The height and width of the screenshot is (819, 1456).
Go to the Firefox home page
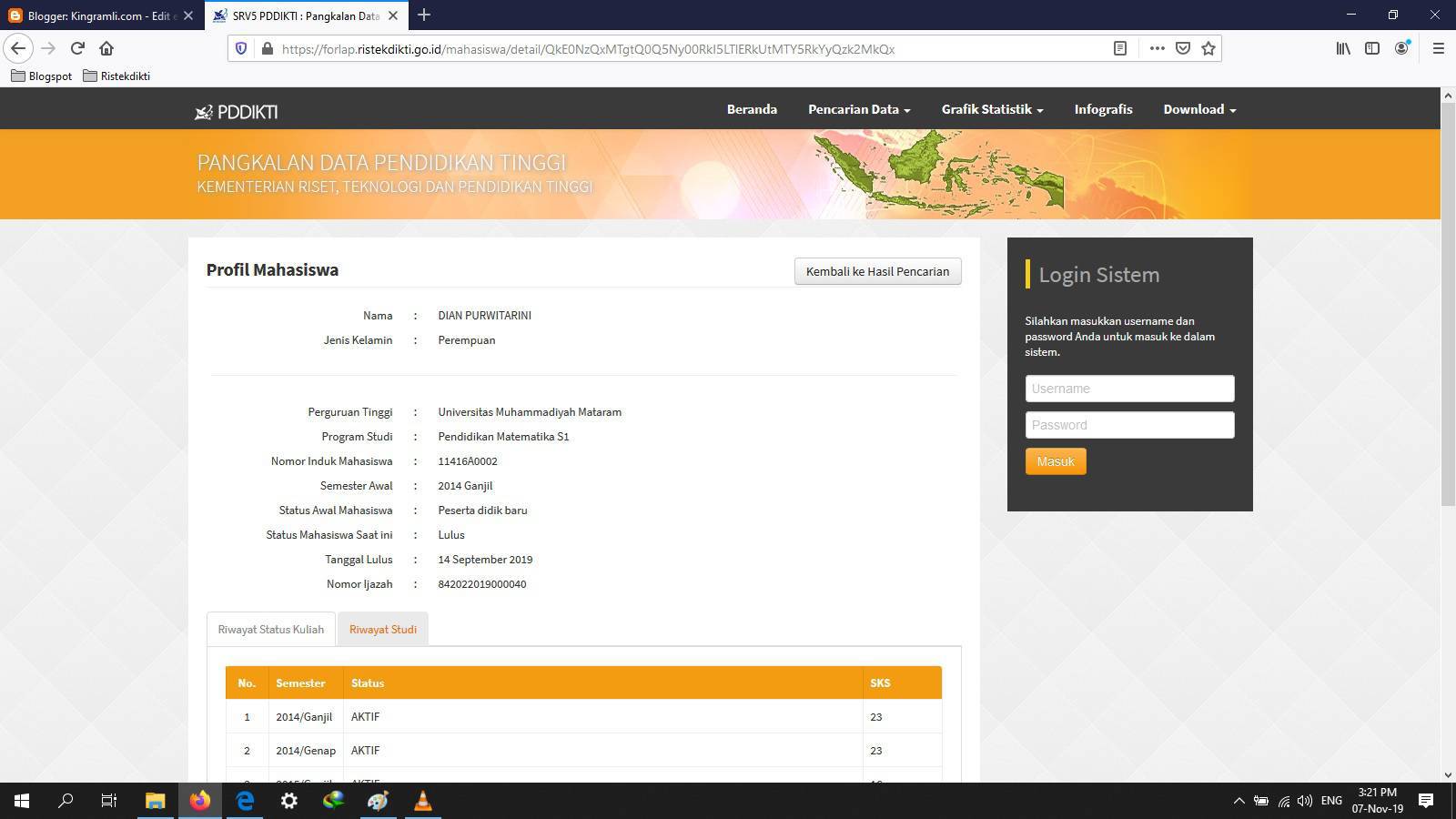(x=106, y=48)
